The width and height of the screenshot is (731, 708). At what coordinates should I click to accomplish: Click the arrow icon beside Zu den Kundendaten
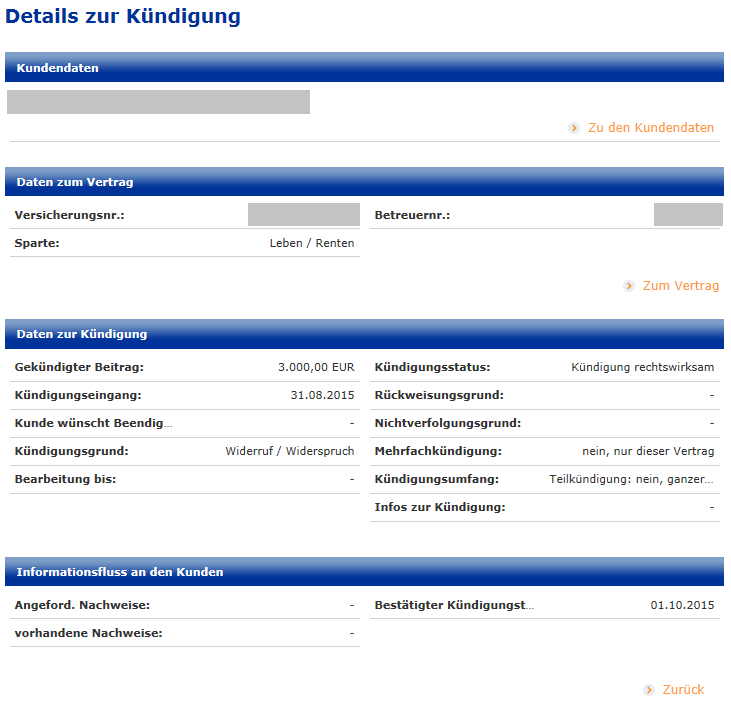point(574,128)
